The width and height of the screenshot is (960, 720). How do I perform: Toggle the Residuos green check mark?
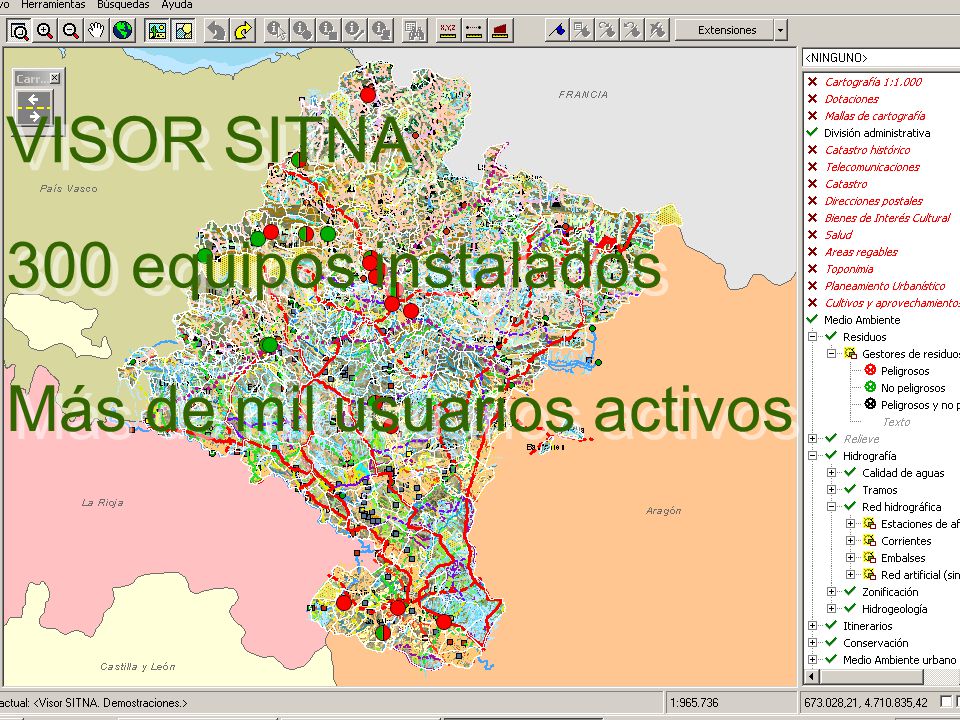(x=831, y=336)
